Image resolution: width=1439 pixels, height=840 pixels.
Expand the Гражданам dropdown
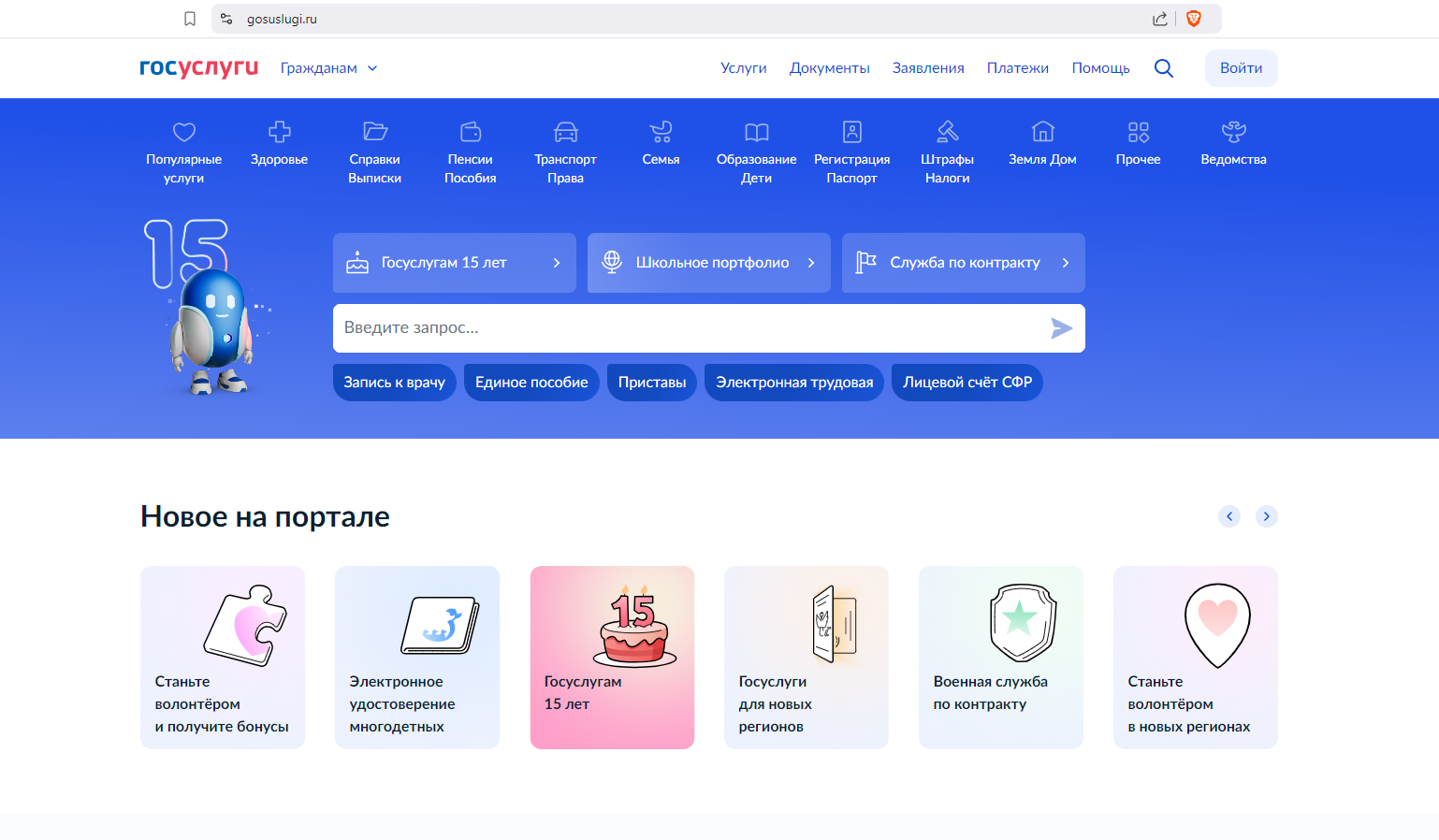[328, 68]
